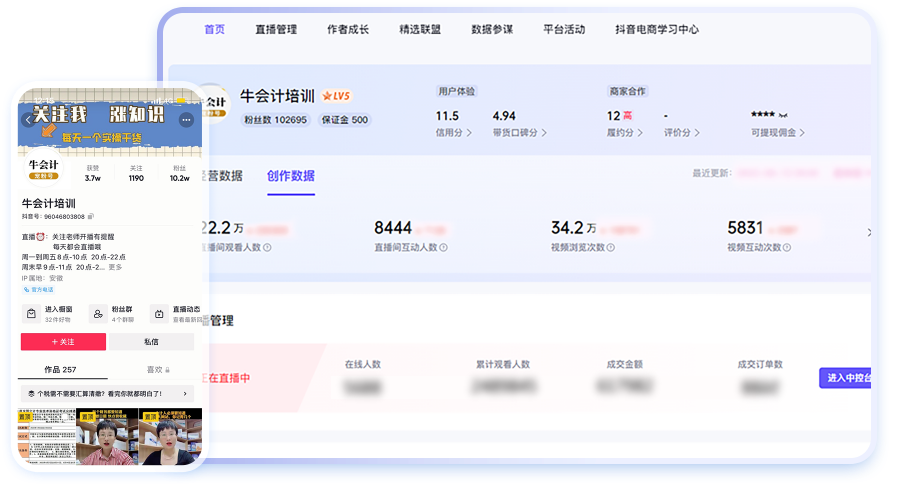The width and height of the screenshot is (900, 501).
Task: Open the 个税需不需要汇算清缴 notice row
Action: 107,394
